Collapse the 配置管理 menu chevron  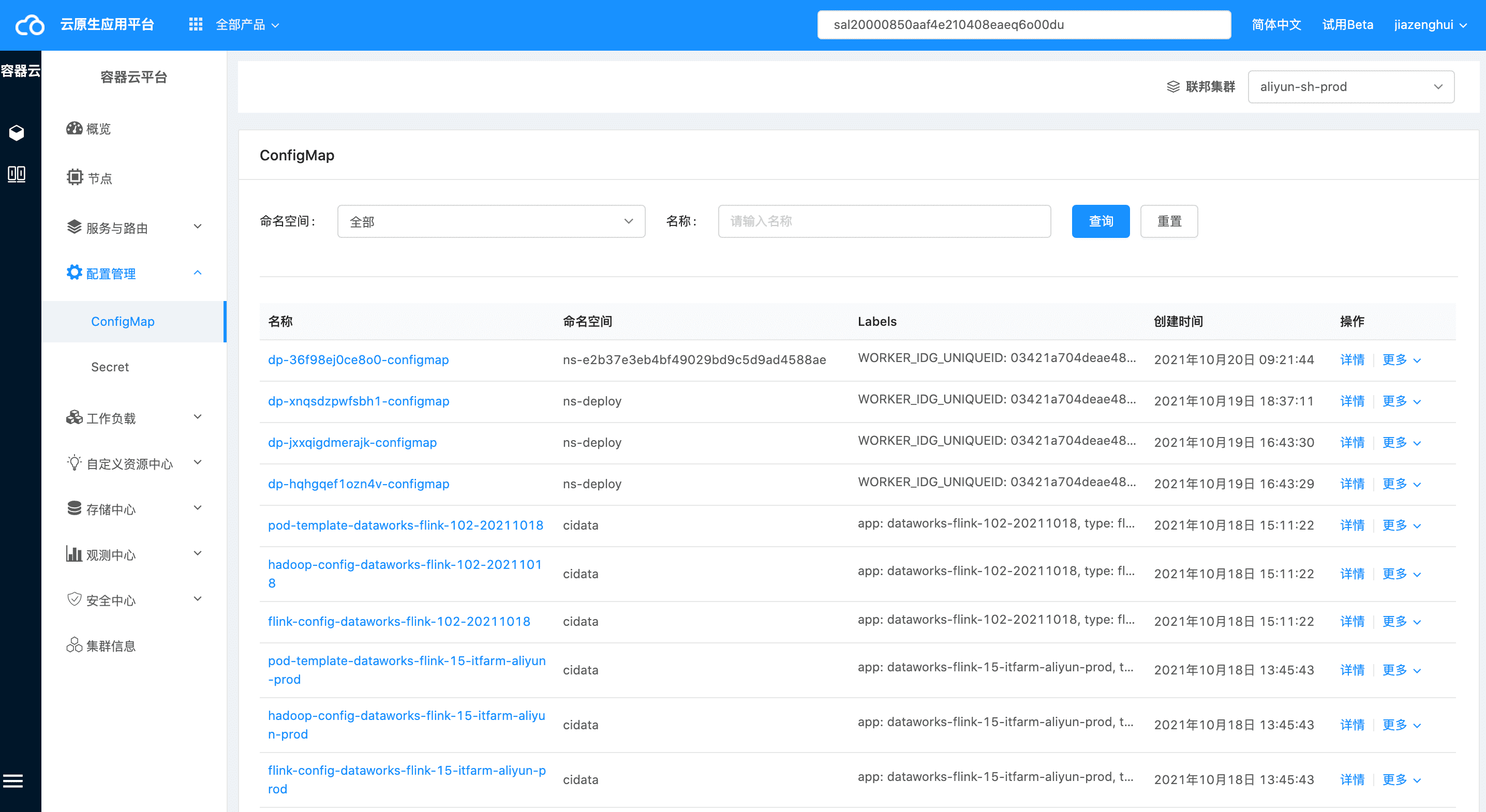(x=197, y=272)
